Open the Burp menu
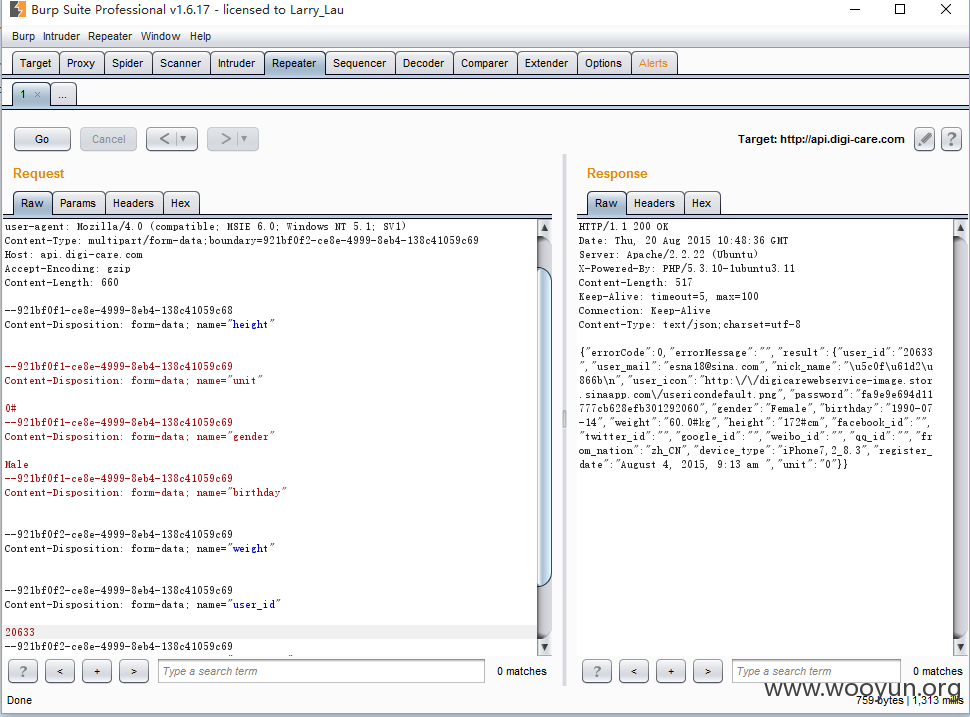970x717 pixels. (24, 36)
